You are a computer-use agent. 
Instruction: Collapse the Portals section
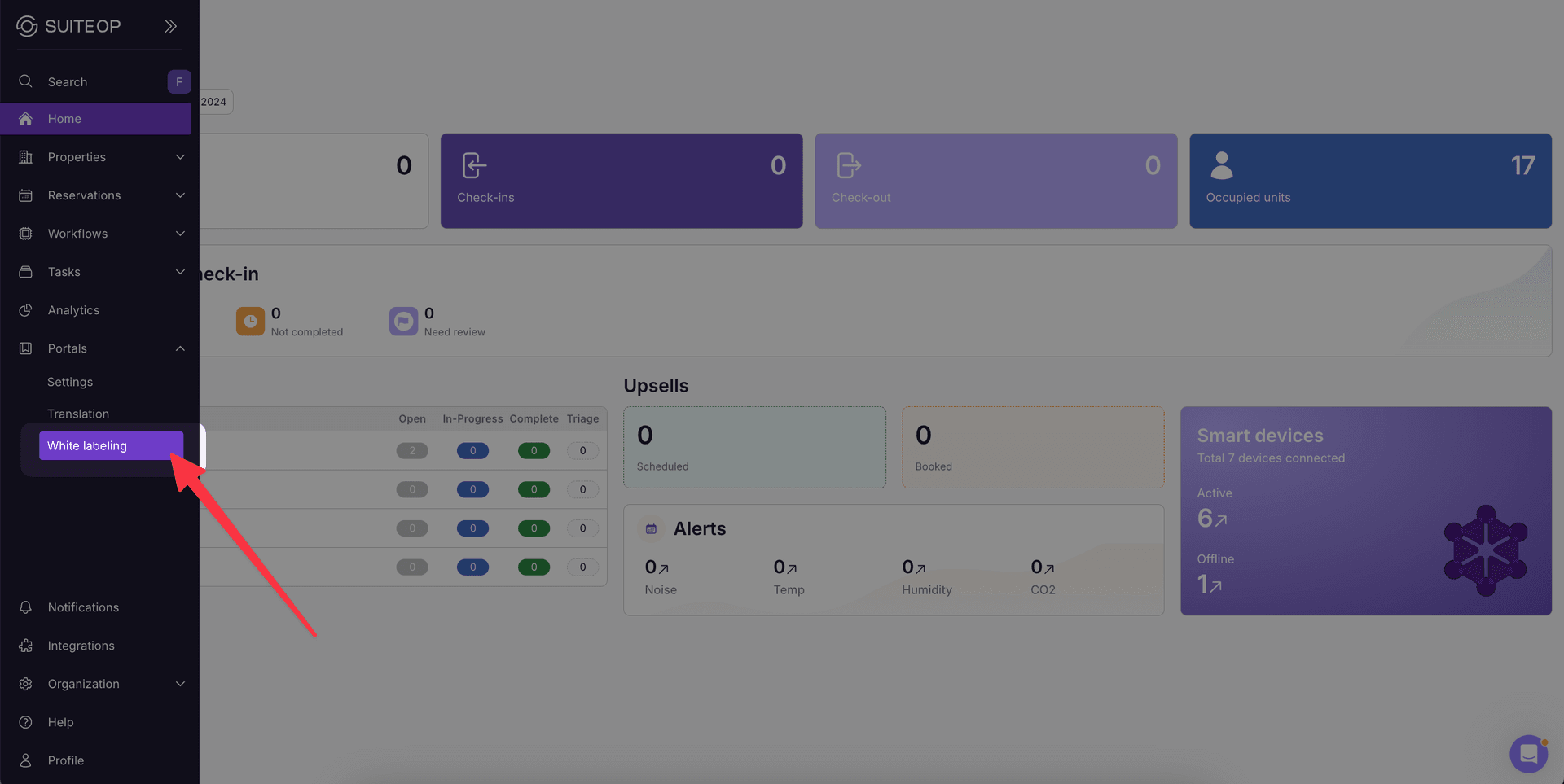click(x=180, y=348)
